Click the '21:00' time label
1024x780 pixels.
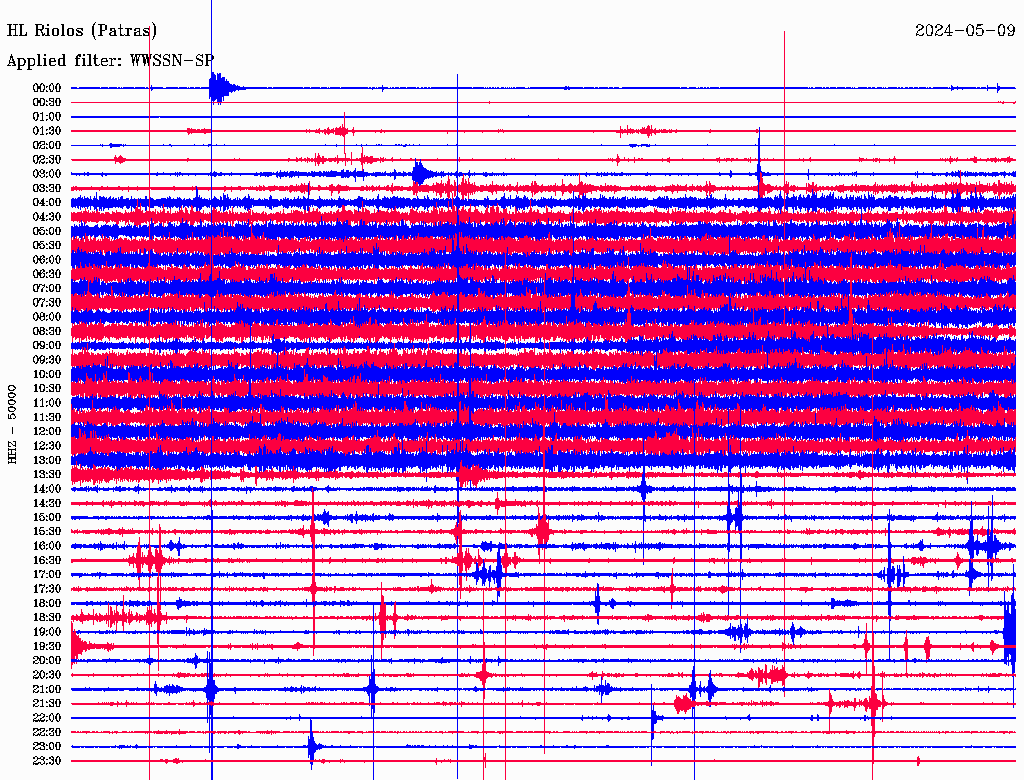click(x=47, y=689)
